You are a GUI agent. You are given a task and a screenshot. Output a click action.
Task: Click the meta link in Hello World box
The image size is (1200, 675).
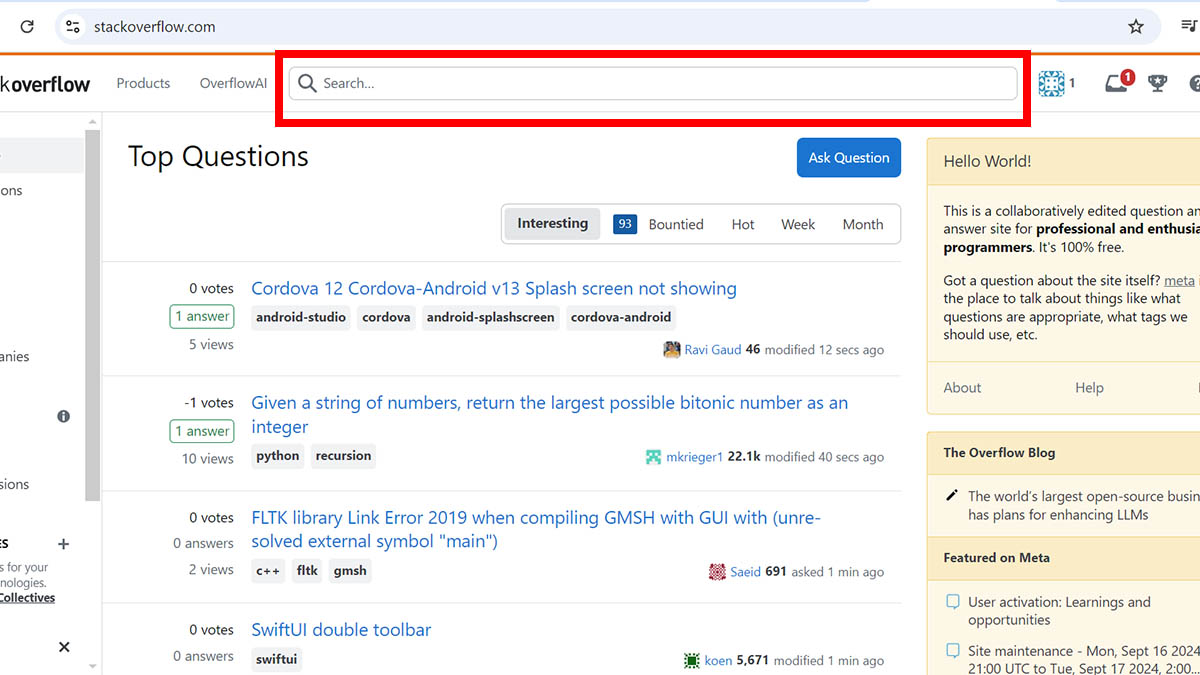1179,281
